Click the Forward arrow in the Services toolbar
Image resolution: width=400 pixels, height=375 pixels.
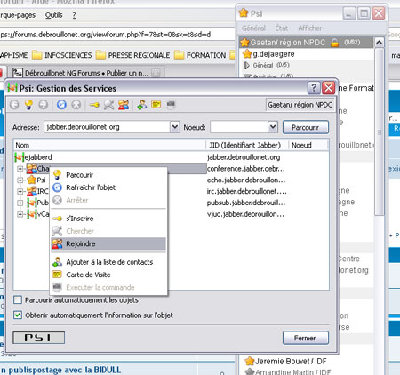pyautogui.click(x=43, y=105)
